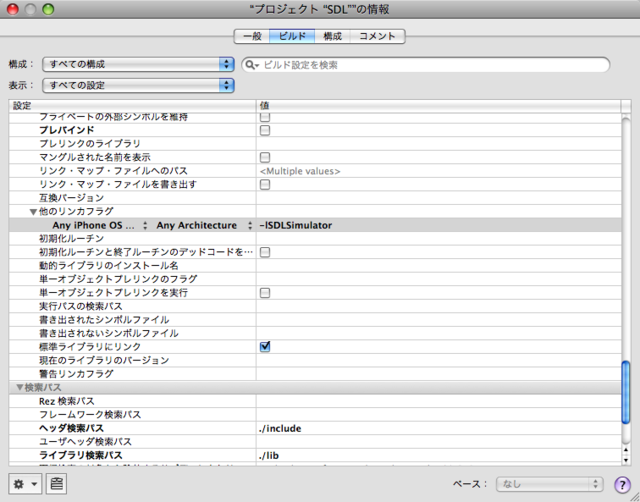Select the ユーザヘッダ検索パス row

315,442
